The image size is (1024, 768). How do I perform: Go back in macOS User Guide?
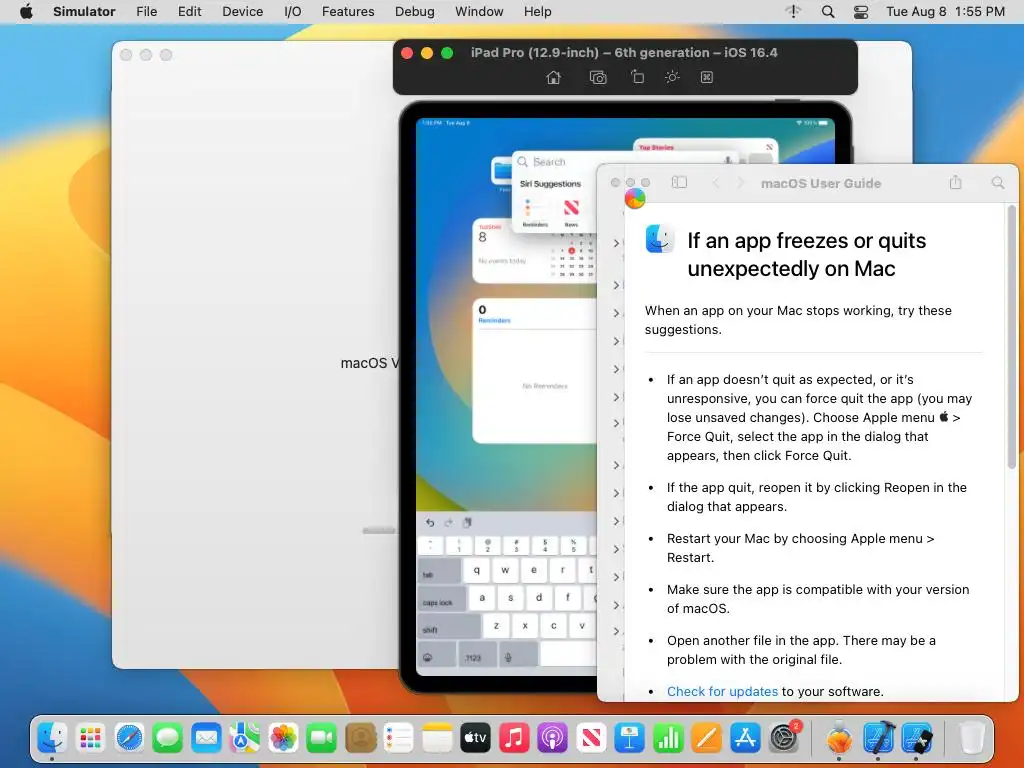tap(716, 183)
